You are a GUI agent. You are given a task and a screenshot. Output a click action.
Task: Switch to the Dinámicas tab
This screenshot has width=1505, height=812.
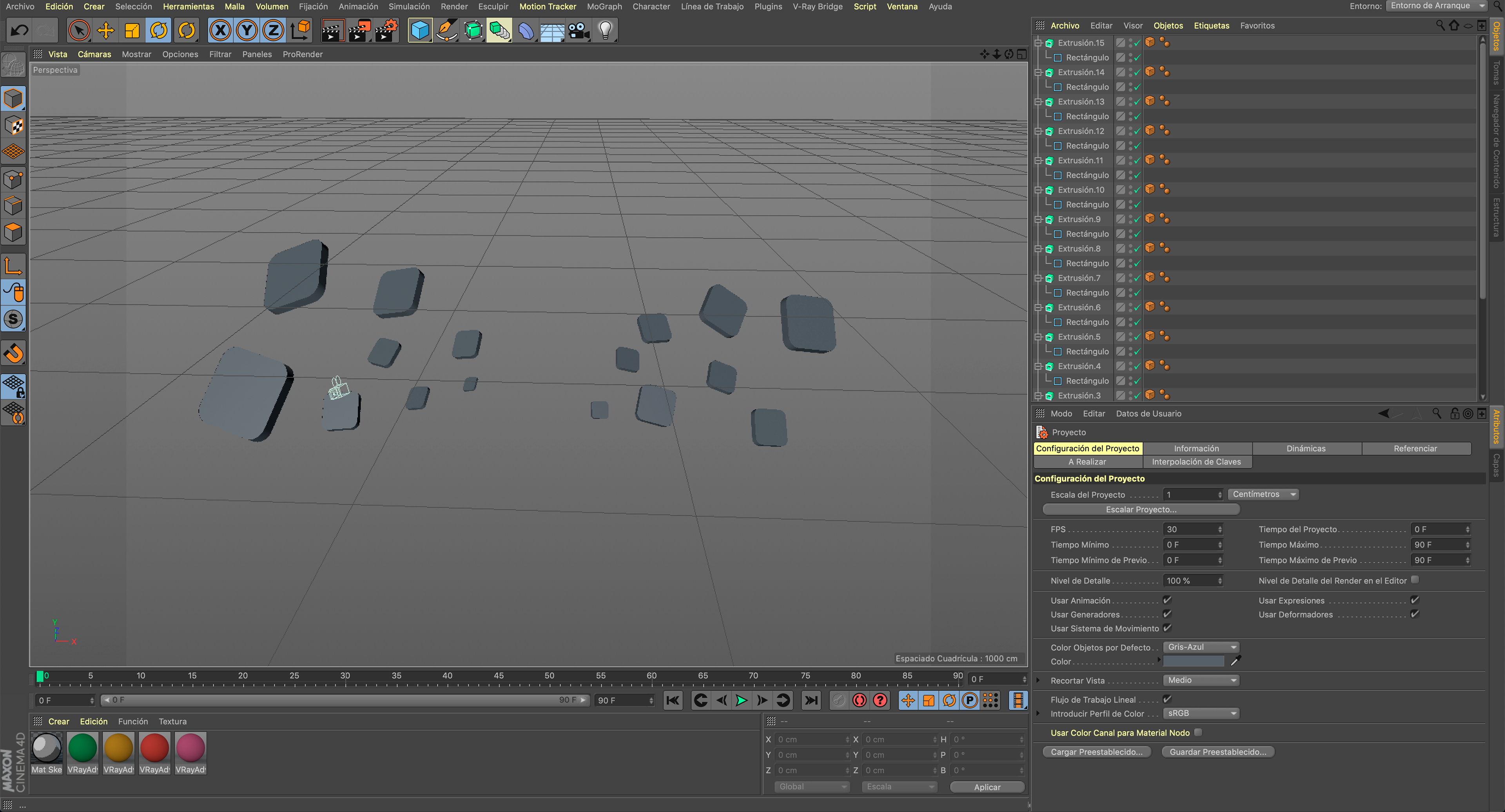pyautogui.click(x=1306, y=449)
